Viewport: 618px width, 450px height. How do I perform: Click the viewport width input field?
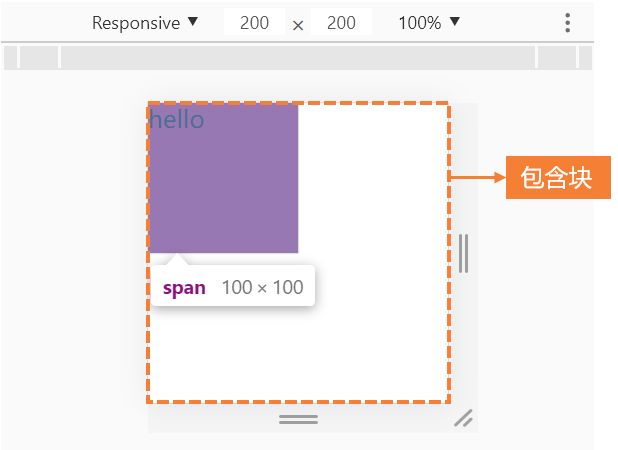tap(254, 22)
